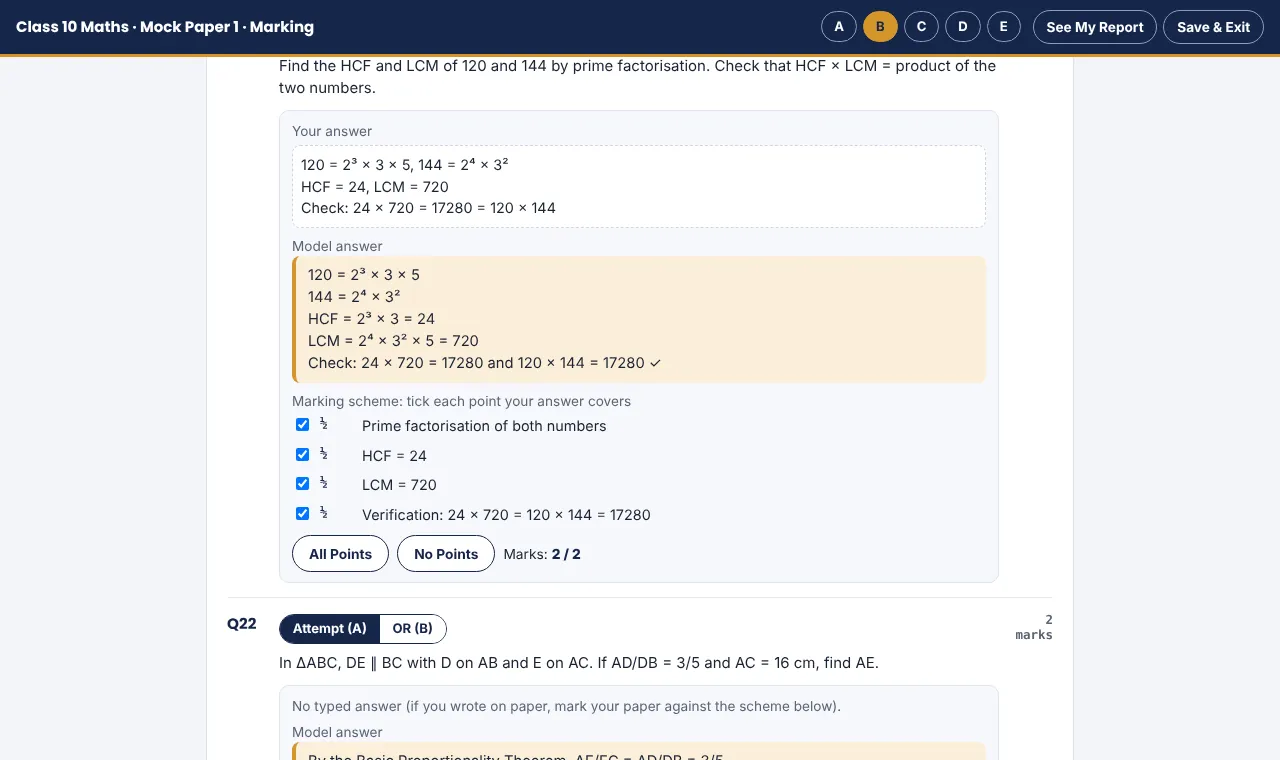Click the Q22 question text about ΔABC
1280x760 pixels.
click(x=579, y=663)
